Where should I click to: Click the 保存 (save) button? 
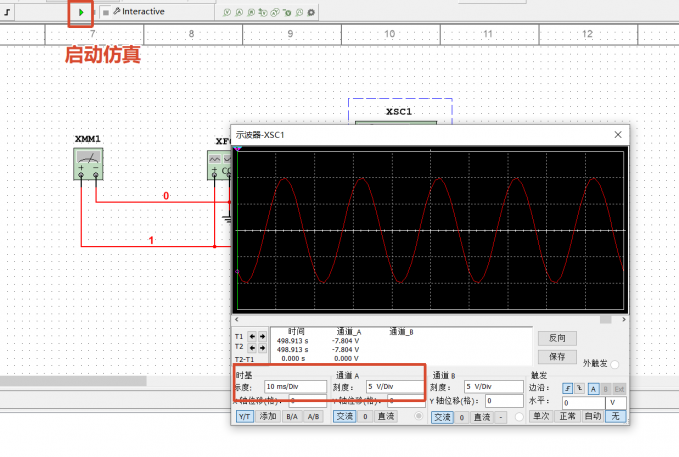click(557, 357)
